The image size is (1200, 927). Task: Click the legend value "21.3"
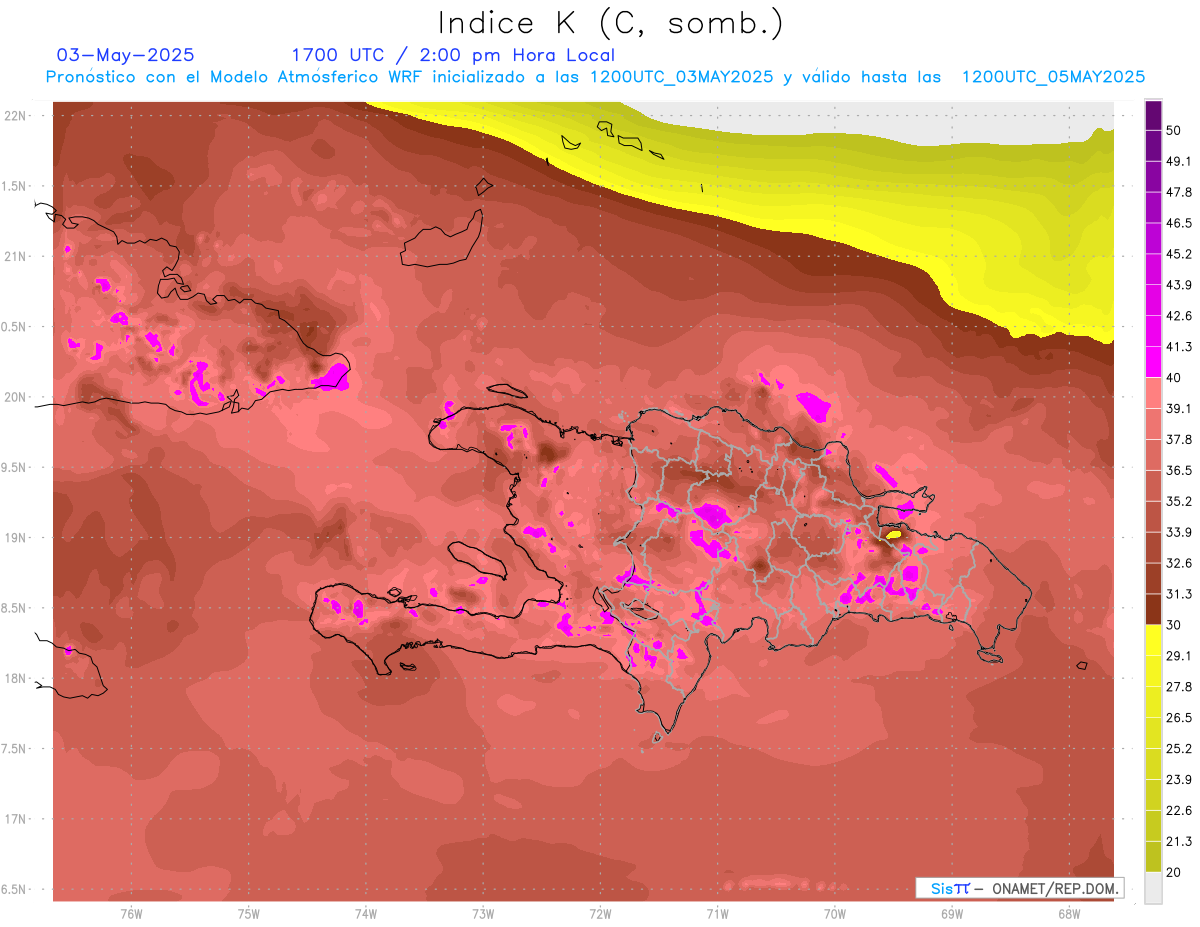(1179, 842)
